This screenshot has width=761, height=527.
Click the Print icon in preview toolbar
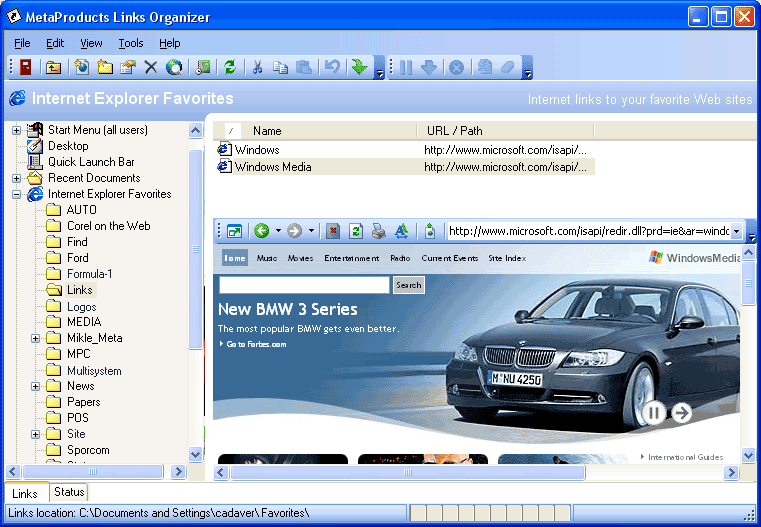point(379,231)
